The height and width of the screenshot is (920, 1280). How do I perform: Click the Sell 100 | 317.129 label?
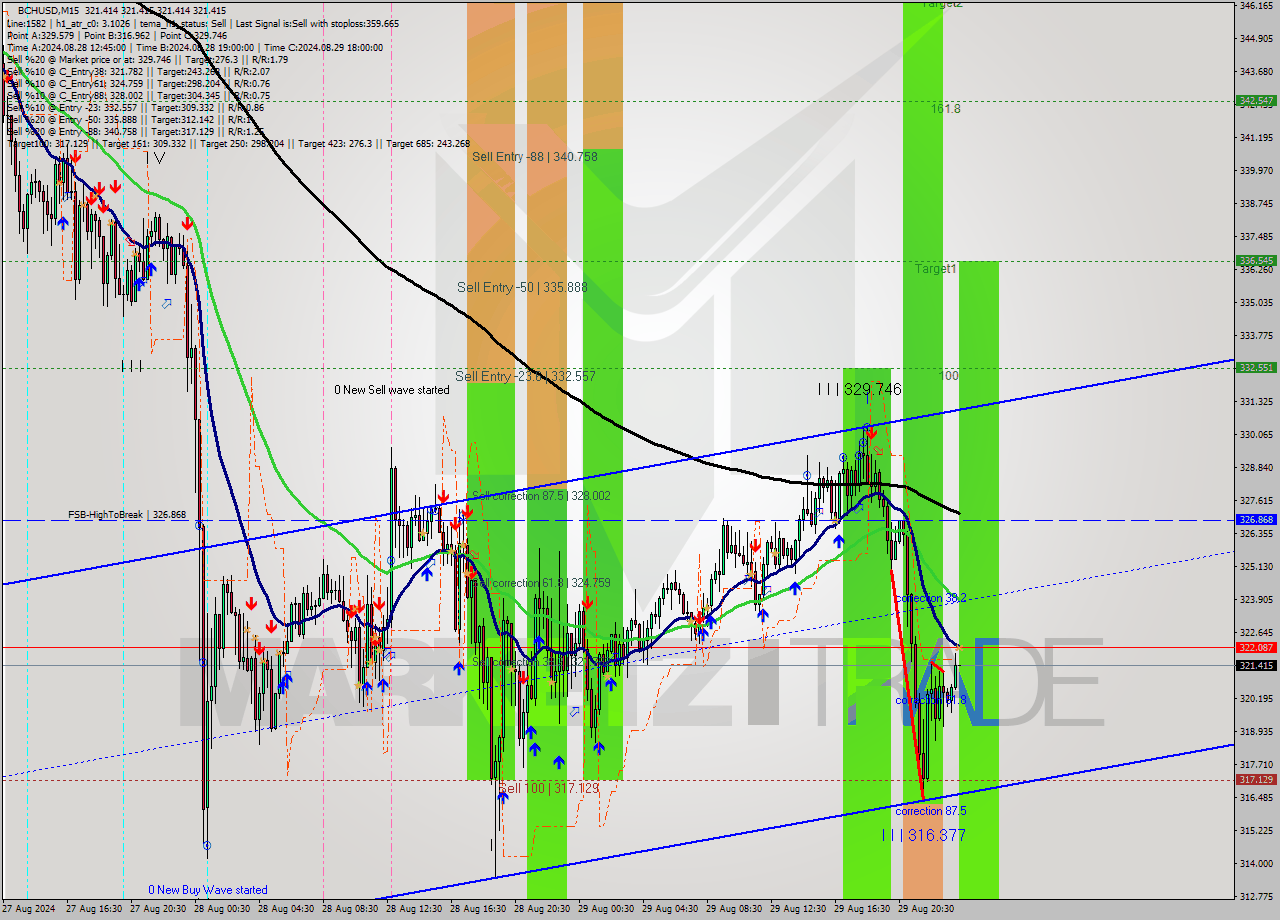(548, 788)
